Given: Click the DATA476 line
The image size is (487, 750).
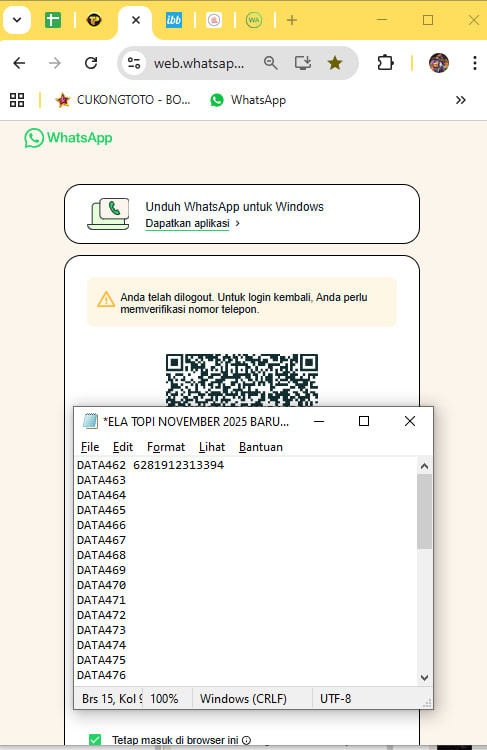Looking at the screenshot, I should click(x=101, y=675).
